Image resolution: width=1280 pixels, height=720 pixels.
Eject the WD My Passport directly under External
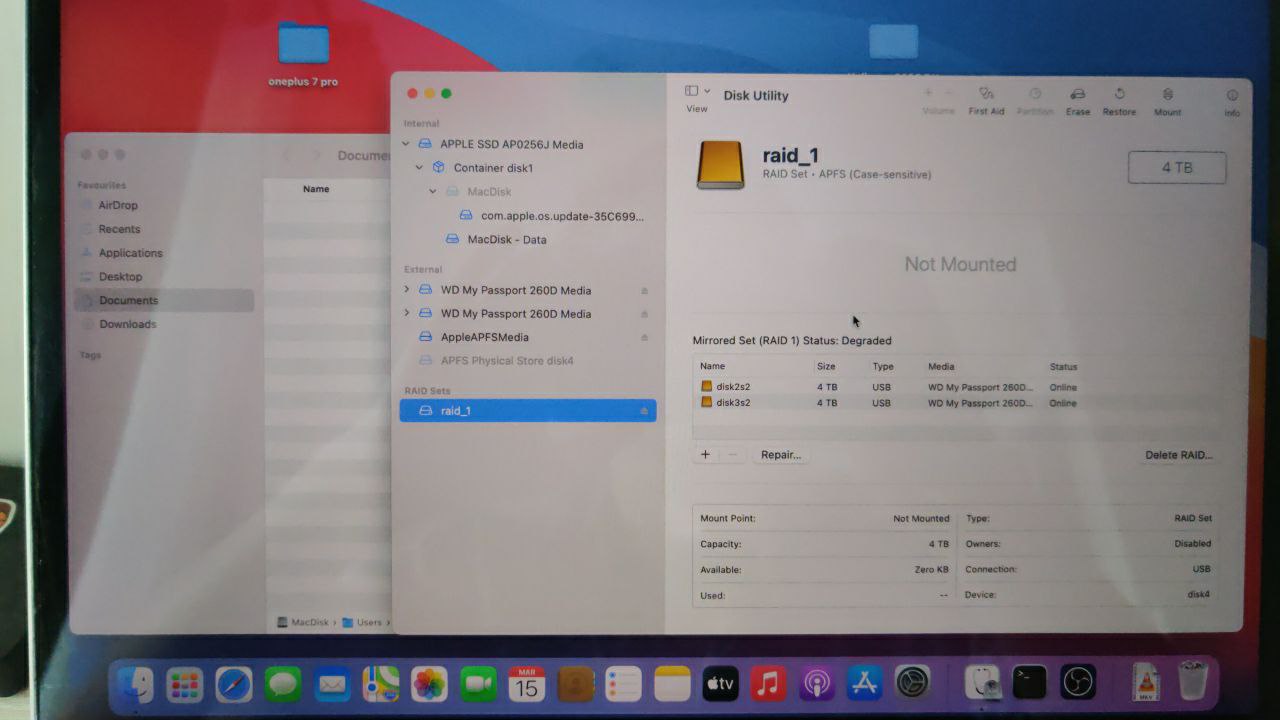tap(644, 291)
